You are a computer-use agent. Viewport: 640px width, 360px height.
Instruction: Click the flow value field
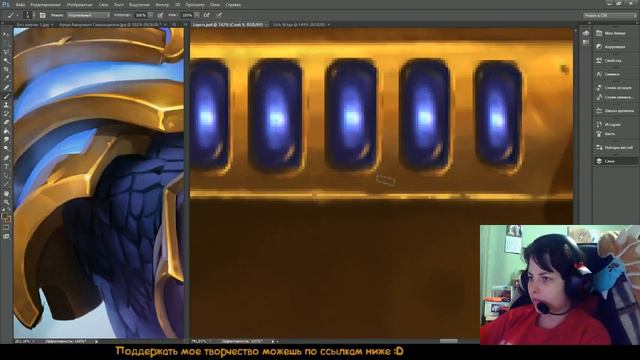click(187, 15)
